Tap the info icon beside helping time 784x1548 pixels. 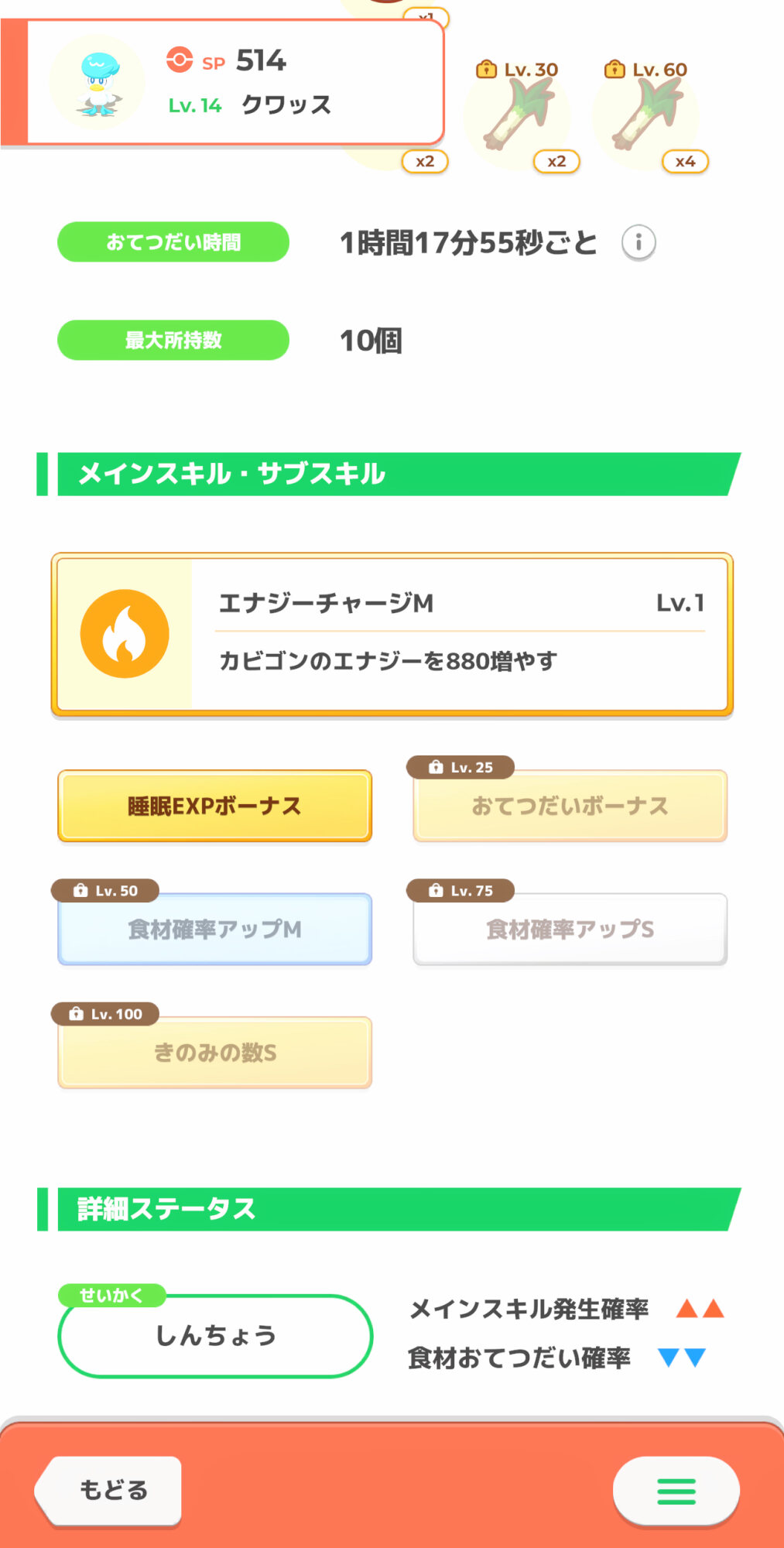coord(638,243)
